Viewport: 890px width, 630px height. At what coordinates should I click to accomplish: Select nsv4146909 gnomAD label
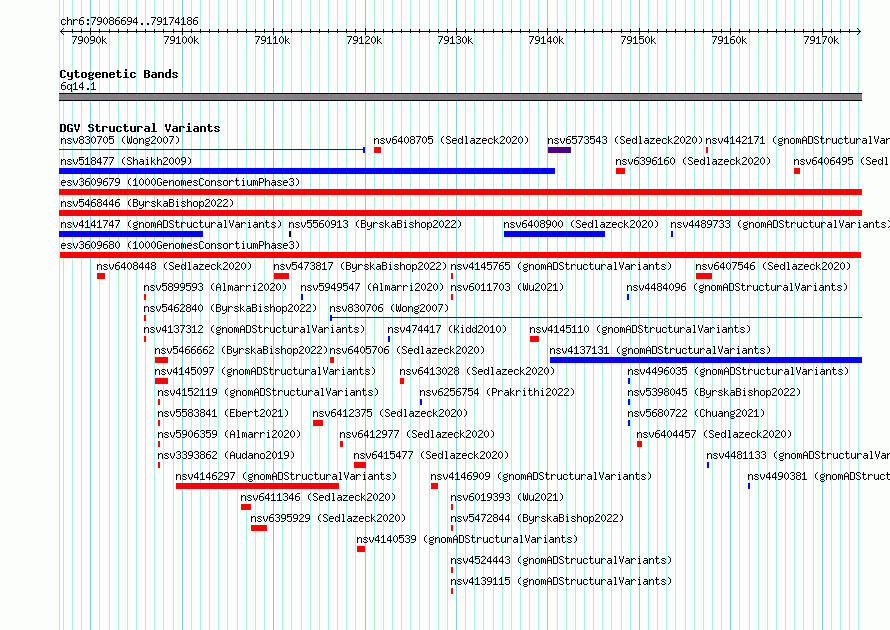point(541,476)
